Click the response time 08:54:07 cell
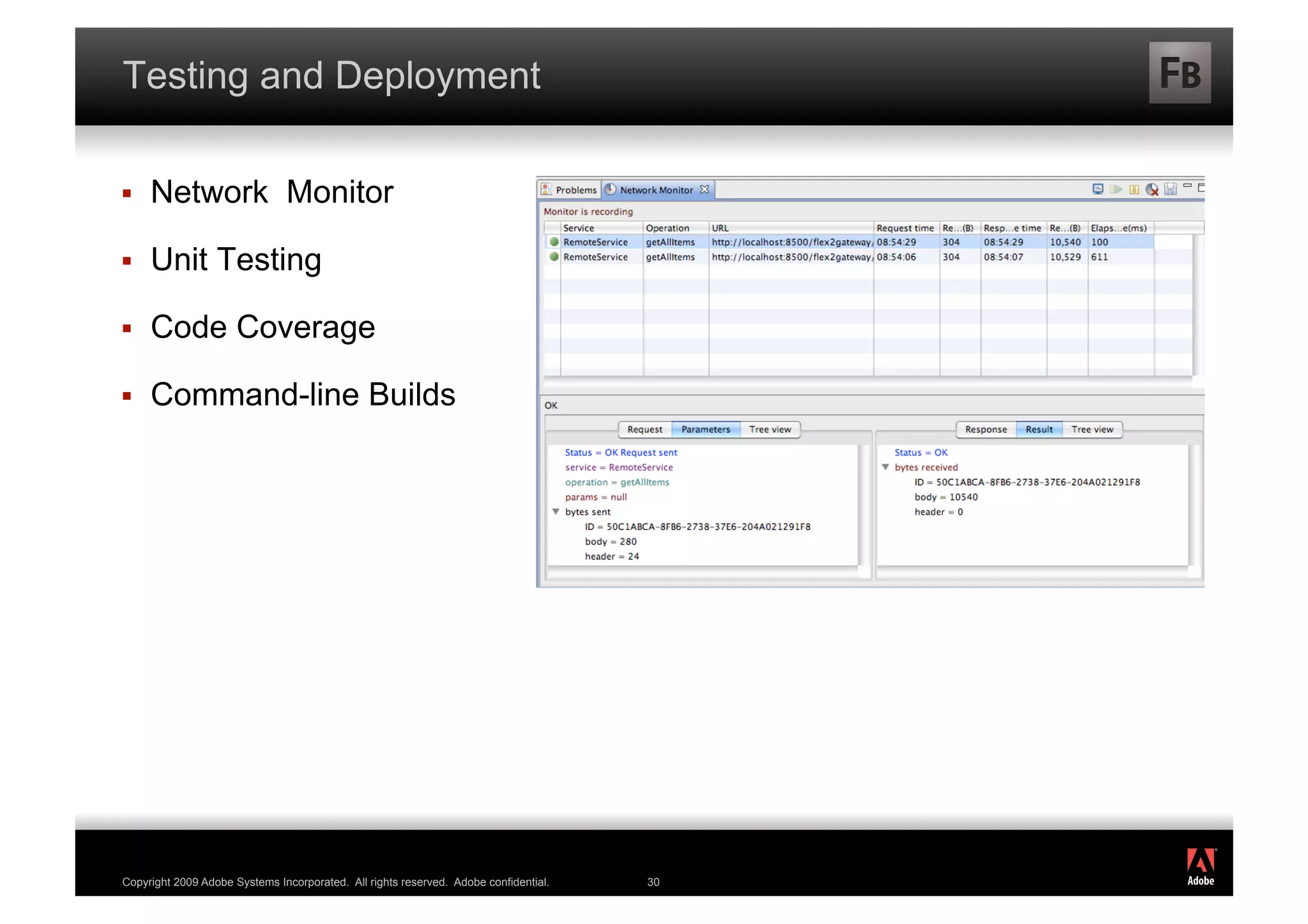Screen dimensions: 1308x924 click(x=1003, y=257)
